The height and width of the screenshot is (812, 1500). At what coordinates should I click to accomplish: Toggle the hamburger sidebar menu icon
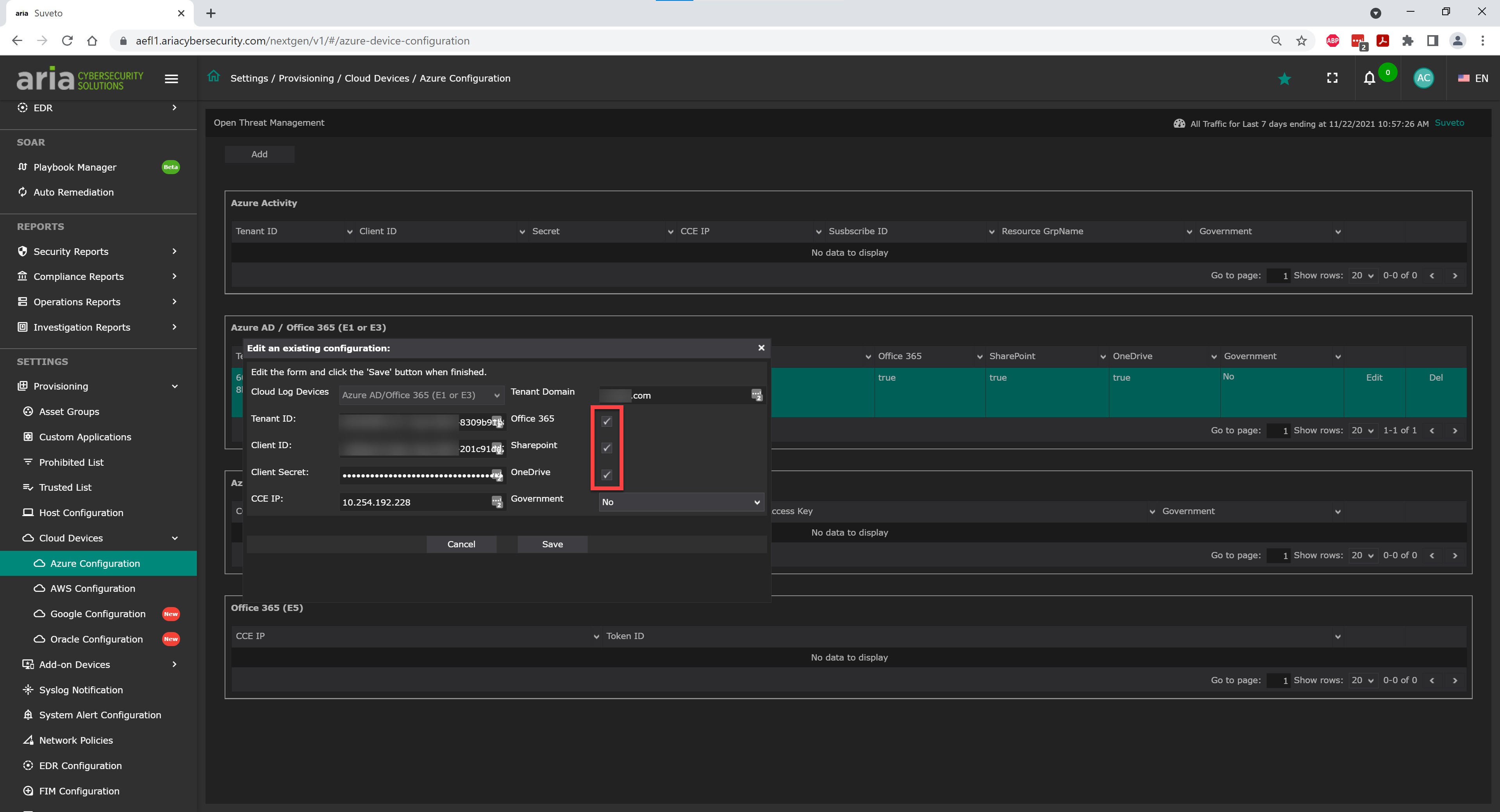(171, 78)
